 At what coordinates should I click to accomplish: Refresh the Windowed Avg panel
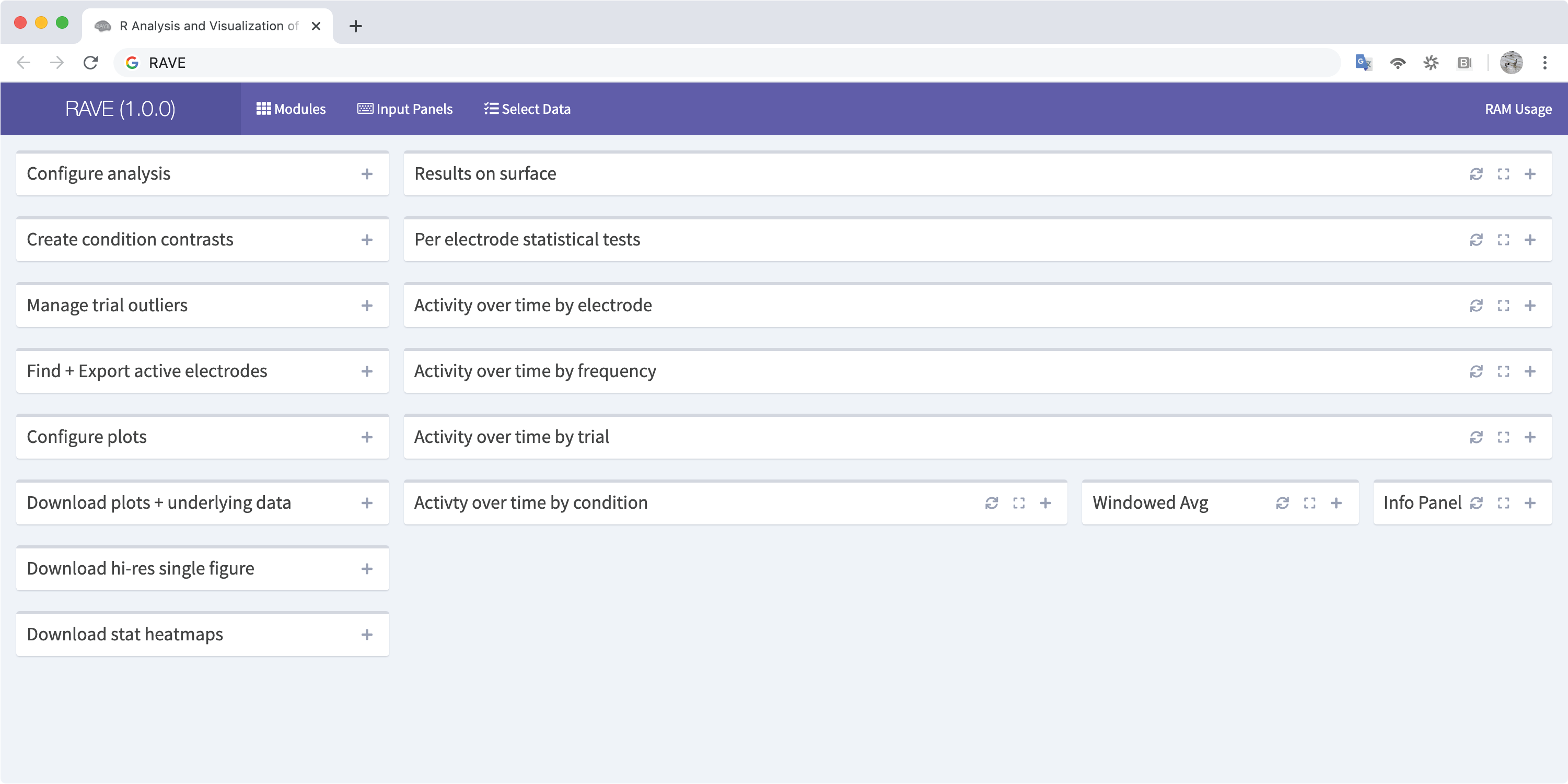tap(1283, 503)
